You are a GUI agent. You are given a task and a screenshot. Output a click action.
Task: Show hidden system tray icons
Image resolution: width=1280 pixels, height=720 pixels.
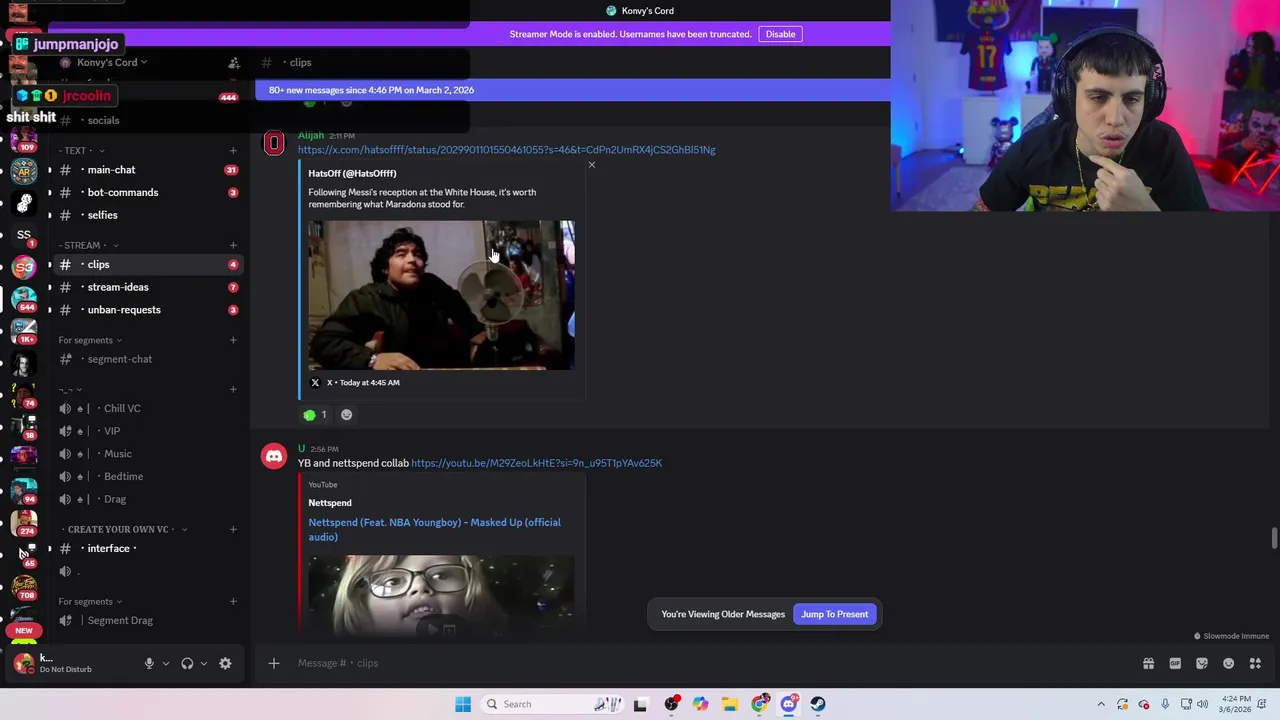(x=1101, y=704)
